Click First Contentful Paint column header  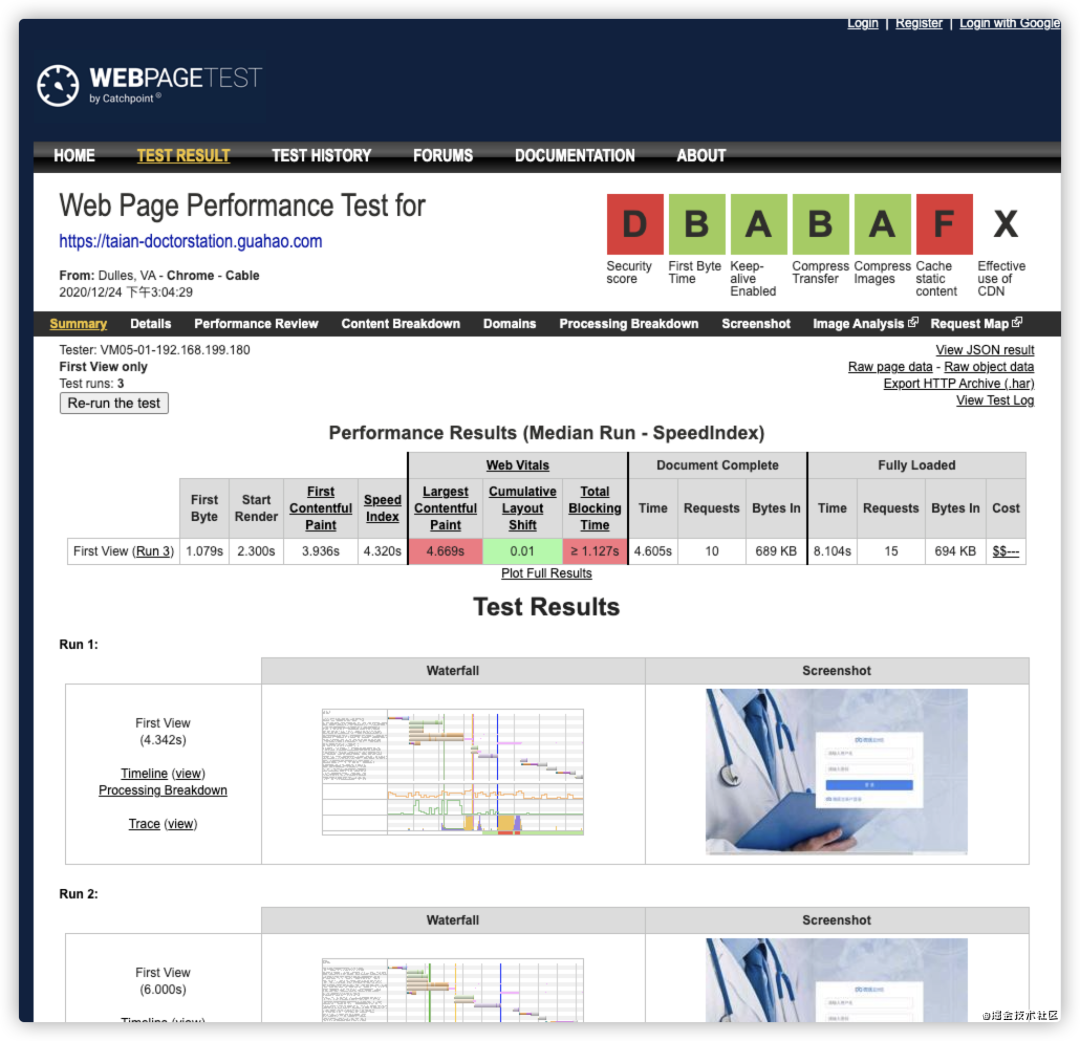321,508
